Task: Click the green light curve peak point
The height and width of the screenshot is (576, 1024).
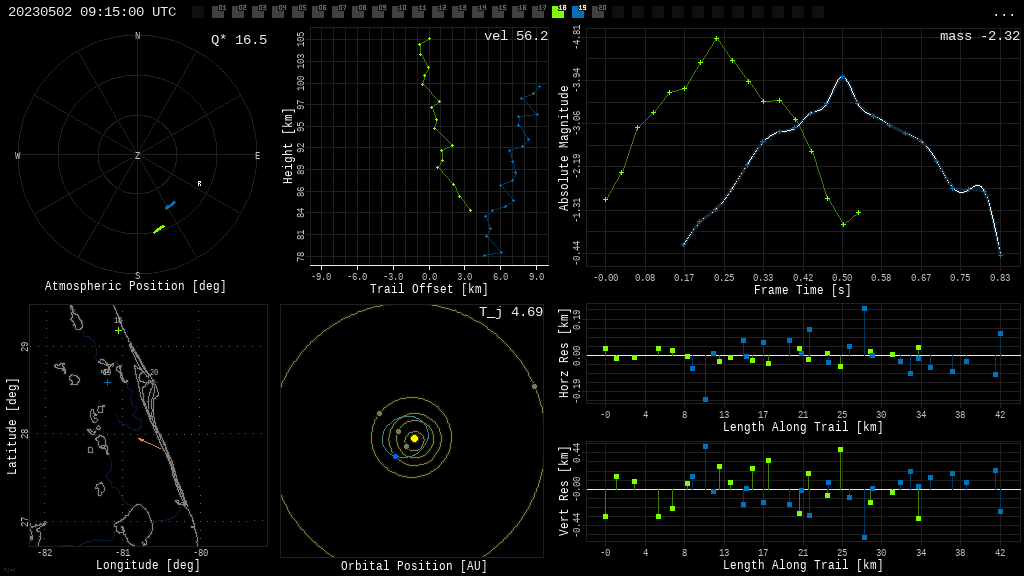Action: point(716,39)
